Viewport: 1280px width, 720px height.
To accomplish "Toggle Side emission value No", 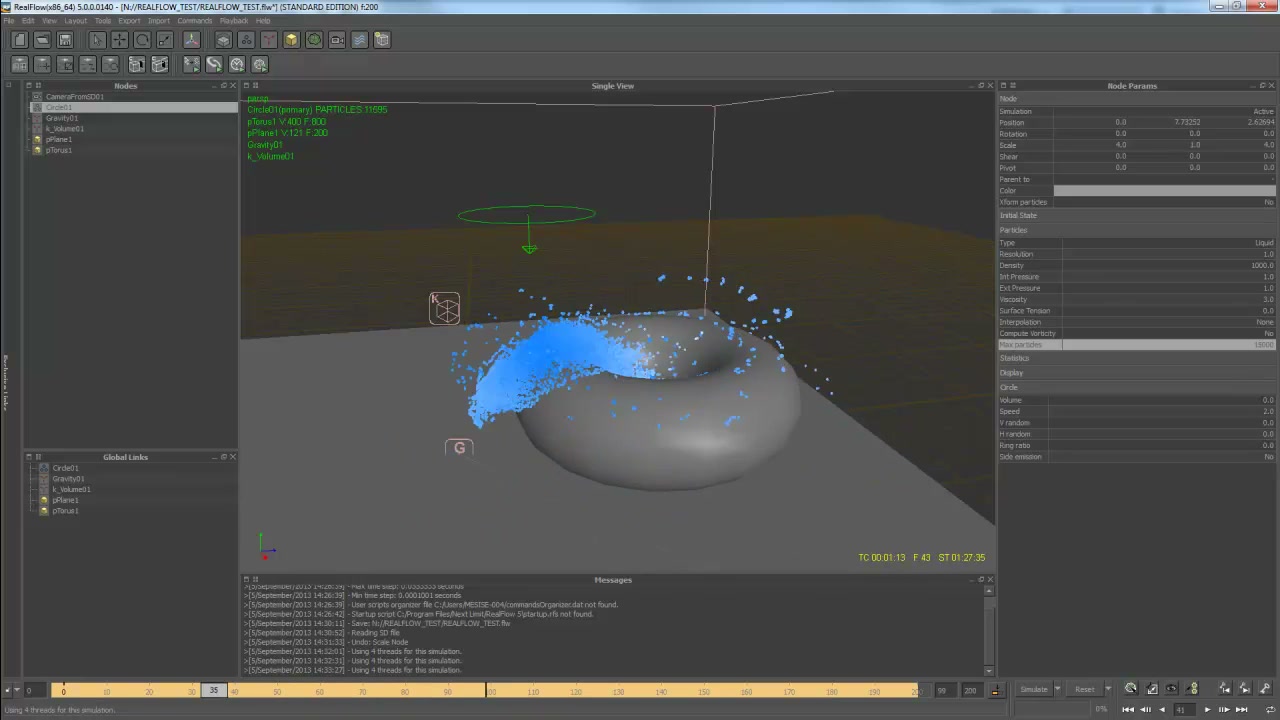I will click(1269, 457).
